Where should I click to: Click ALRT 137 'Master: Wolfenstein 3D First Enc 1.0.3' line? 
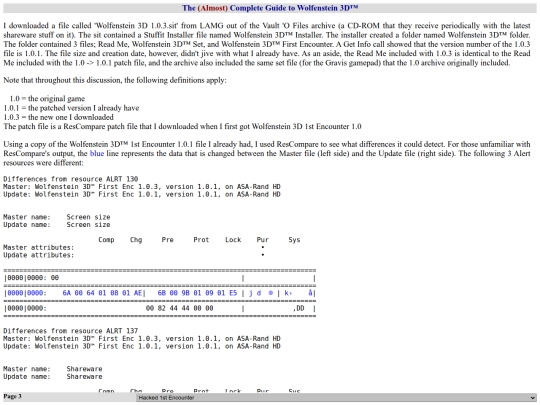[142, 339]
